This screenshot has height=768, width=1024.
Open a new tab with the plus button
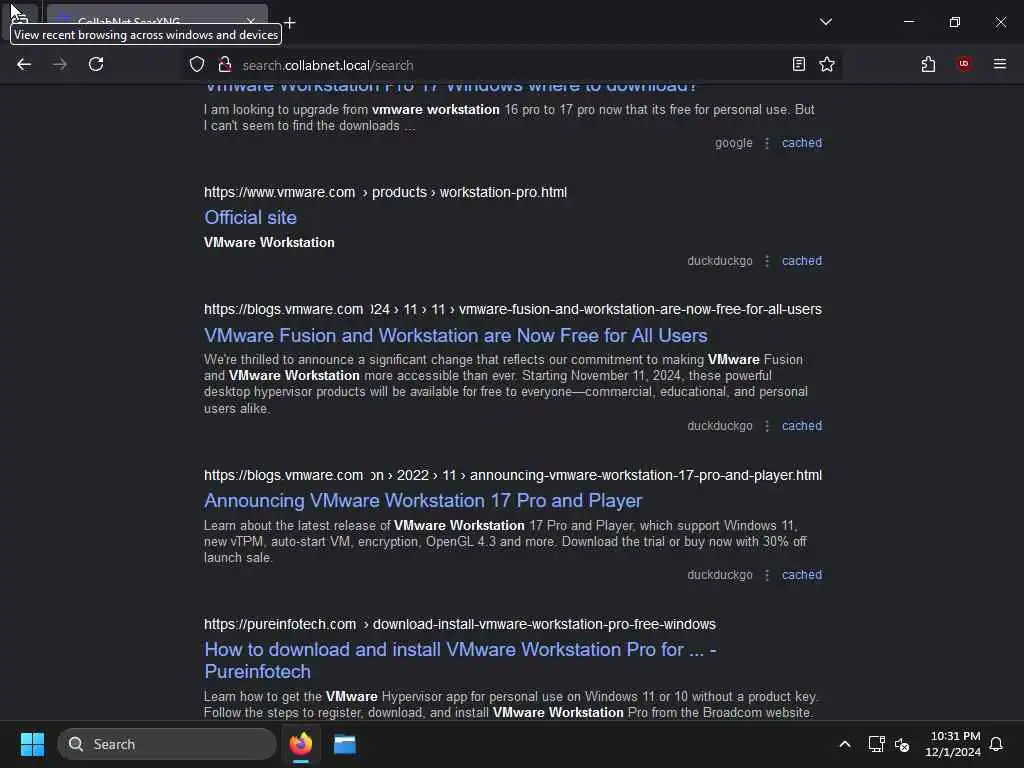289,23
